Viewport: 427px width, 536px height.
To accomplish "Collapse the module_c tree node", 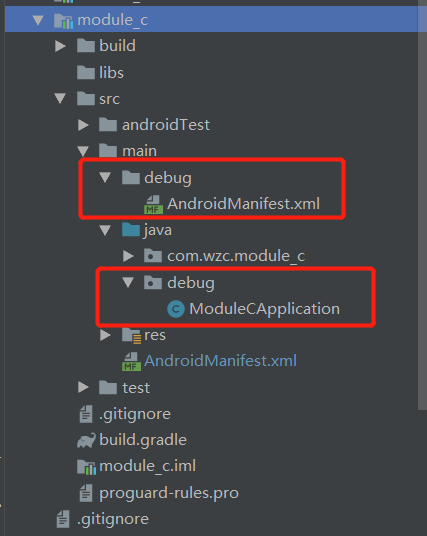I will pos(38,20).
